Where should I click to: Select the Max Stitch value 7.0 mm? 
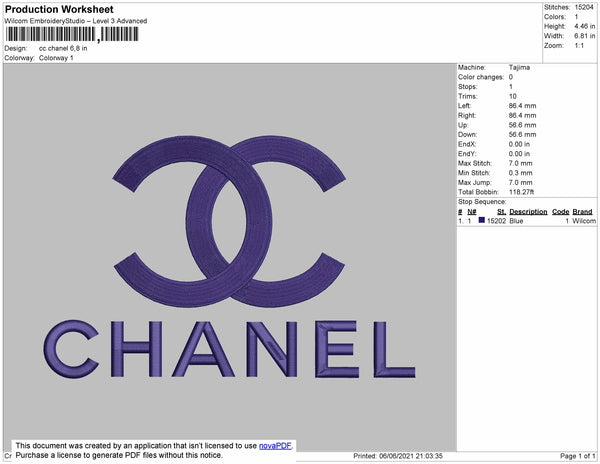click(x=520, y=163)
